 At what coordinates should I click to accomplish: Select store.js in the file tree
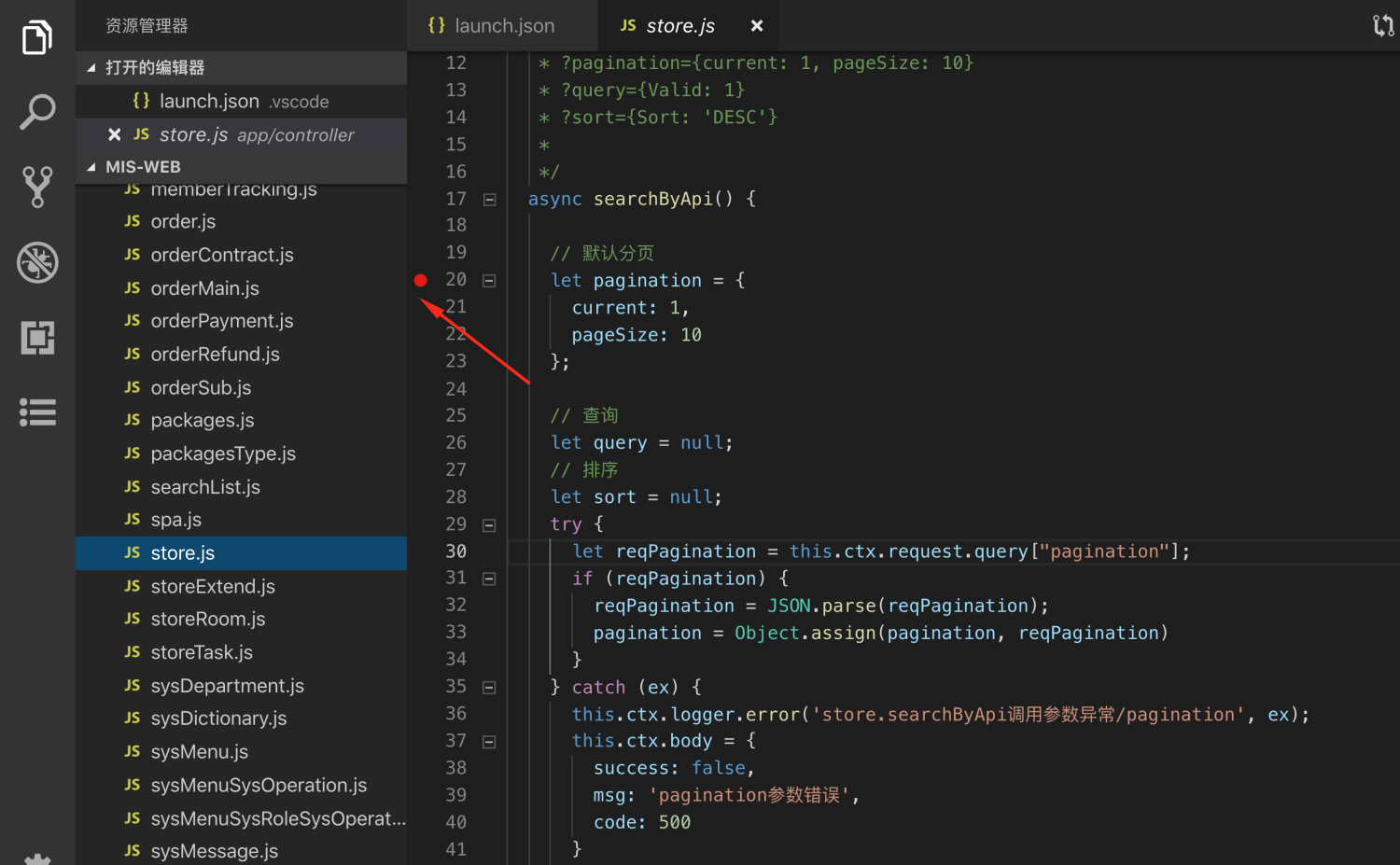pyautogui.click(x=241, y=553)
